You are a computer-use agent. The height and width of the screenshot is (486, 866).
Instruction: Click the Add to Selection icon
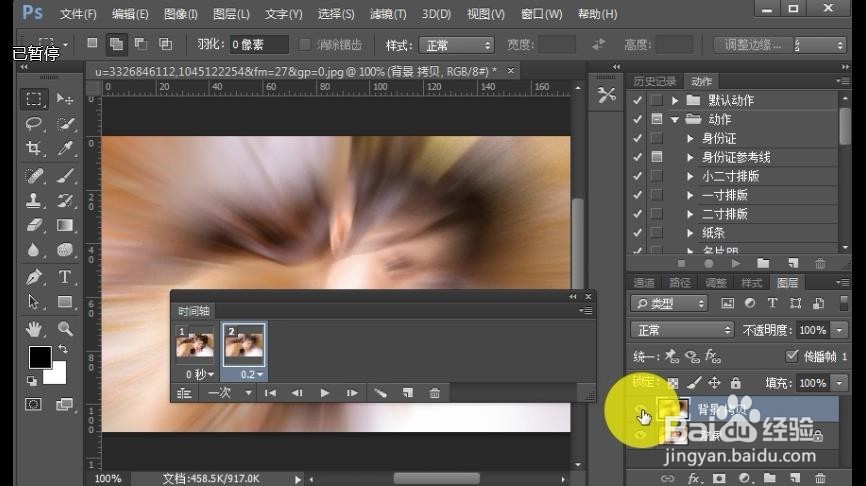coord(117,44)
